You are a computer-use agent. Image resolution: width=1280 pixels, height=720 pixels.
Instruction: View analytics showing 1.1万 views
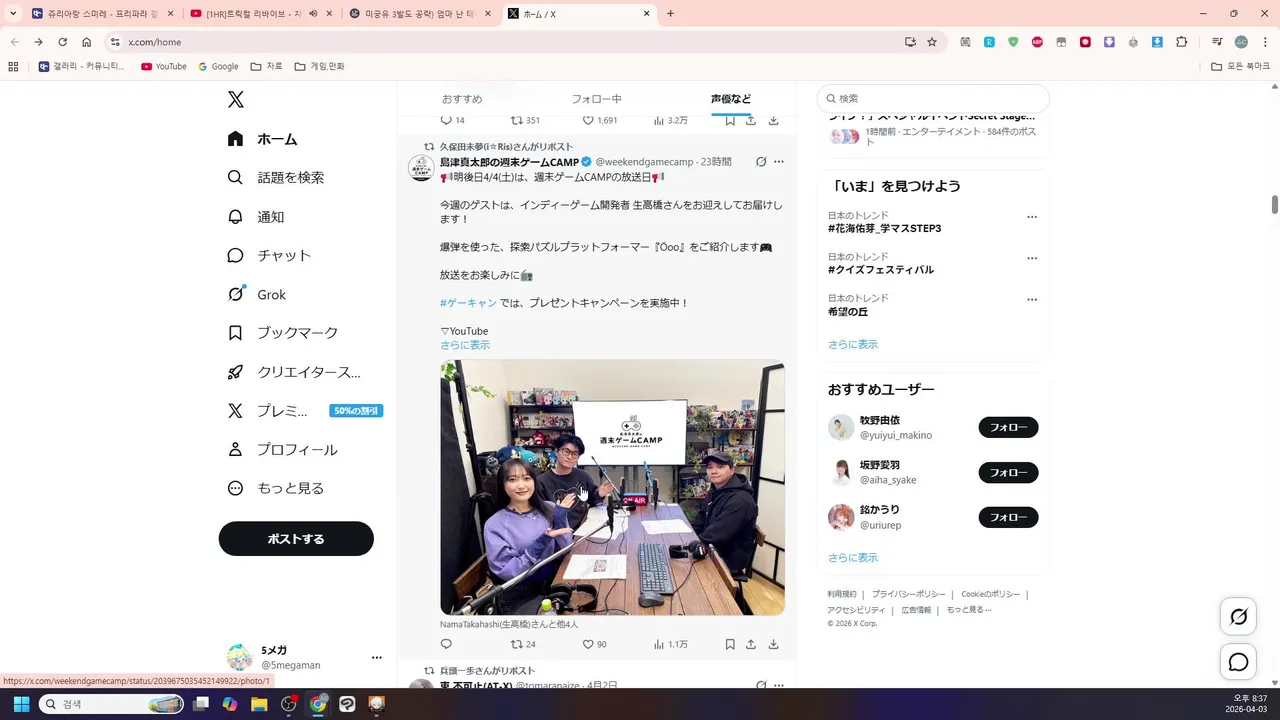click(x=671, y=644)
